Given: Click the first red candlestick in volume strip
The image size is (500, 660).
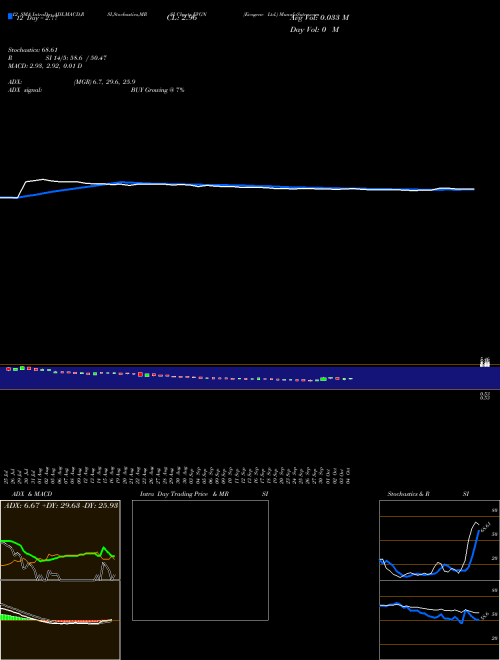Looking at the screenshot, I should tap(8, 369).
